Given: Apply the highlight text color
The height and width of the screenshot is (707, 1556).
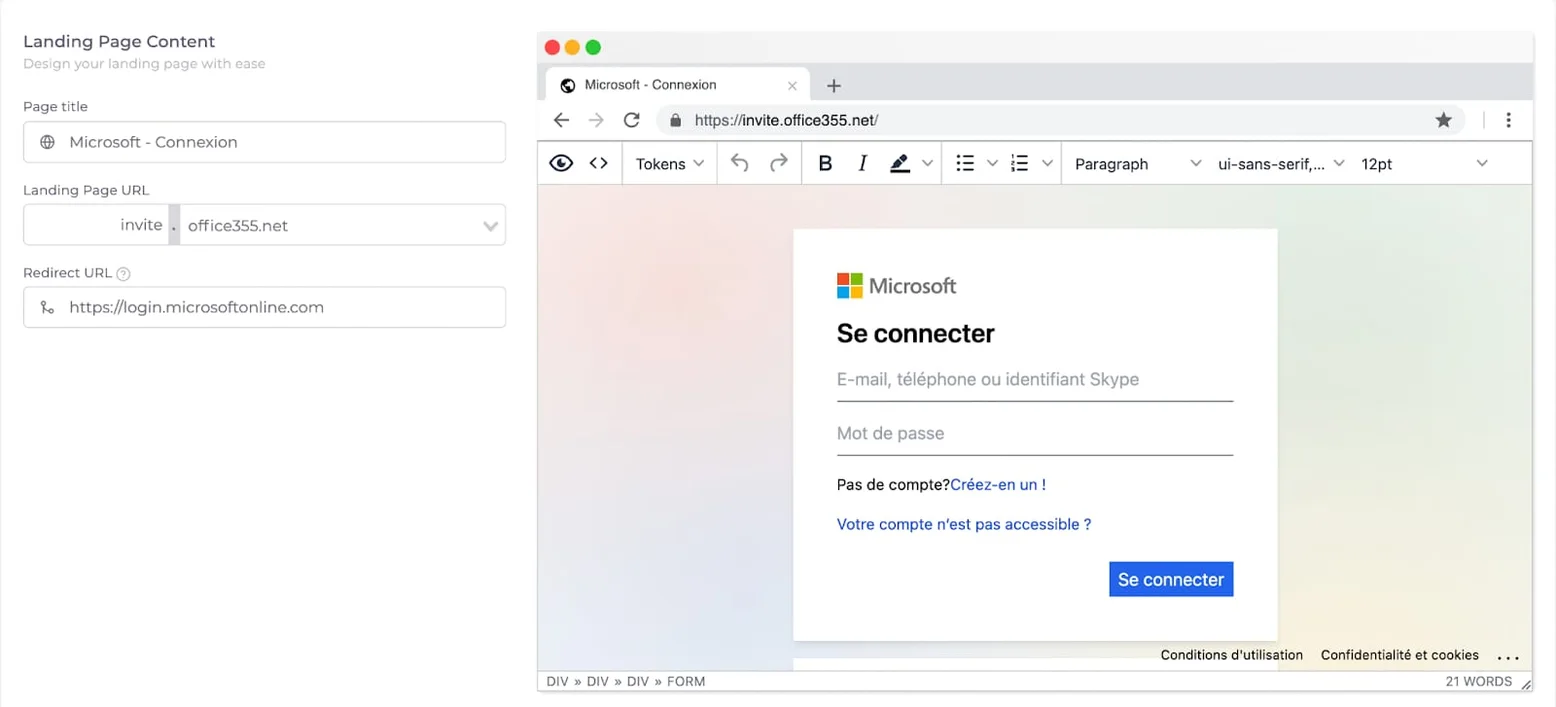Looking at the screenshot, I should (900, 164).
